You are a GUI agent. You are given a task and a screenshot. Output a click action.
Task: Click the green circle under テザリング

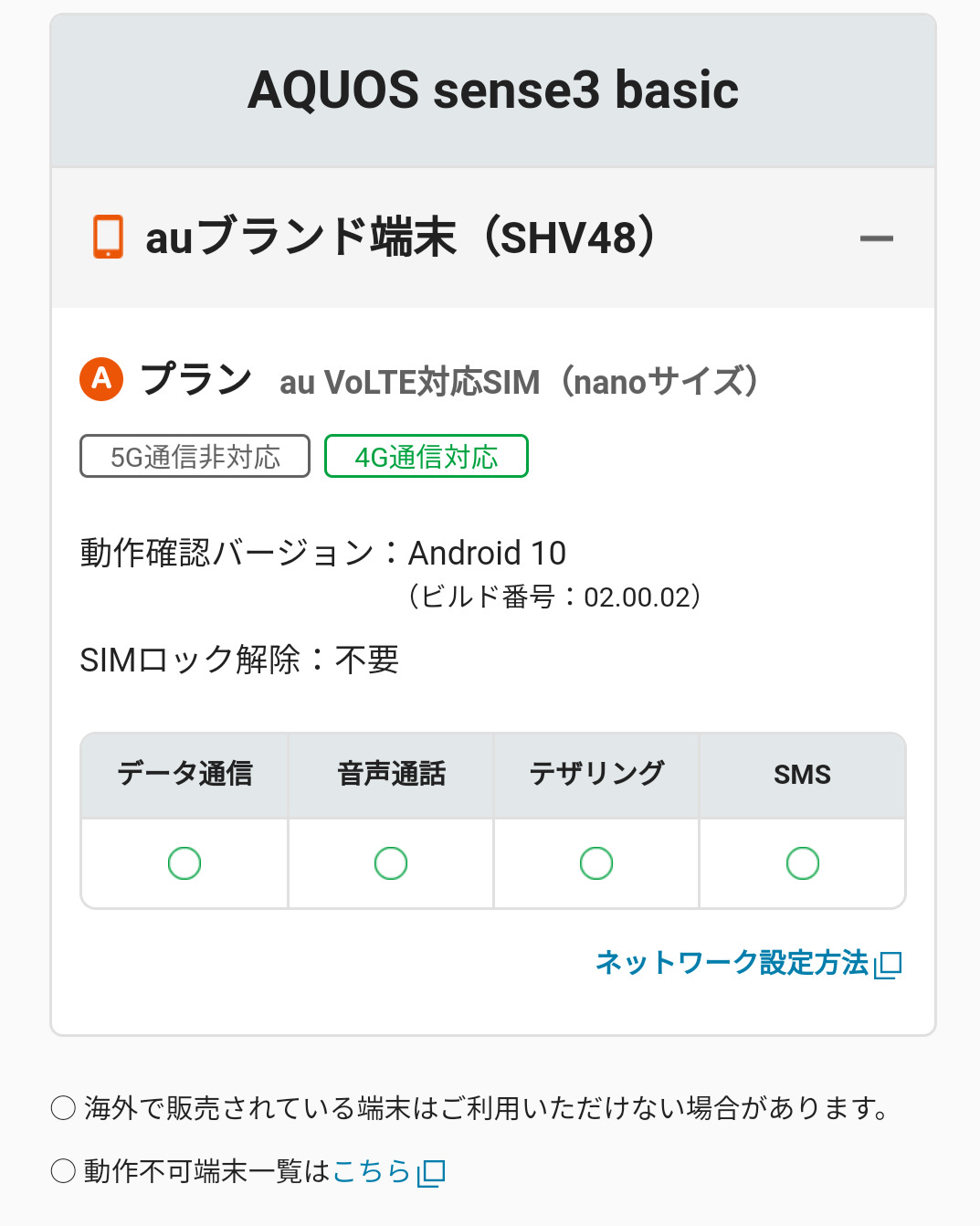596,863
